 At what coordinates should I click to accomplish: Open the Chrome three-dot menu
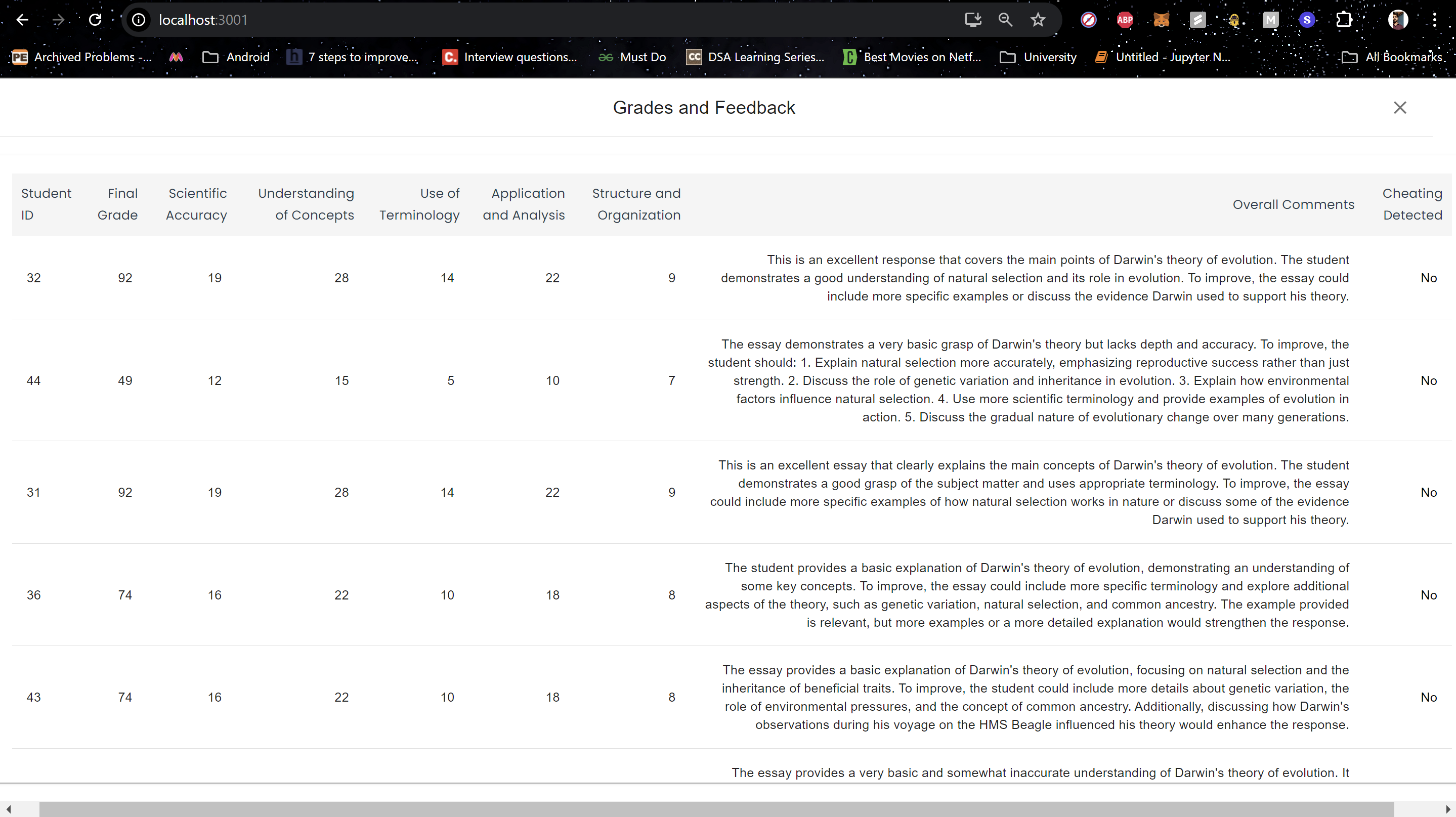pos(1434,20)
